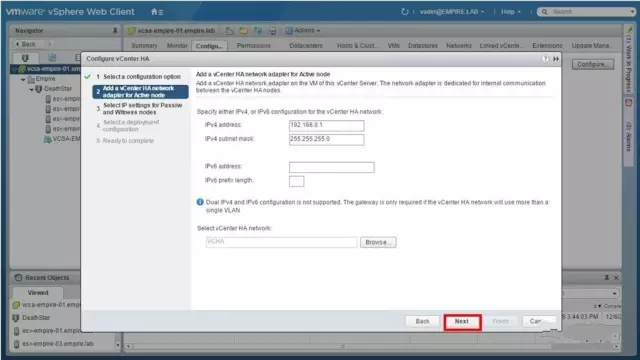640x360 pixels.
Task: Switch to the Datacenters tab
Action: 306,46
